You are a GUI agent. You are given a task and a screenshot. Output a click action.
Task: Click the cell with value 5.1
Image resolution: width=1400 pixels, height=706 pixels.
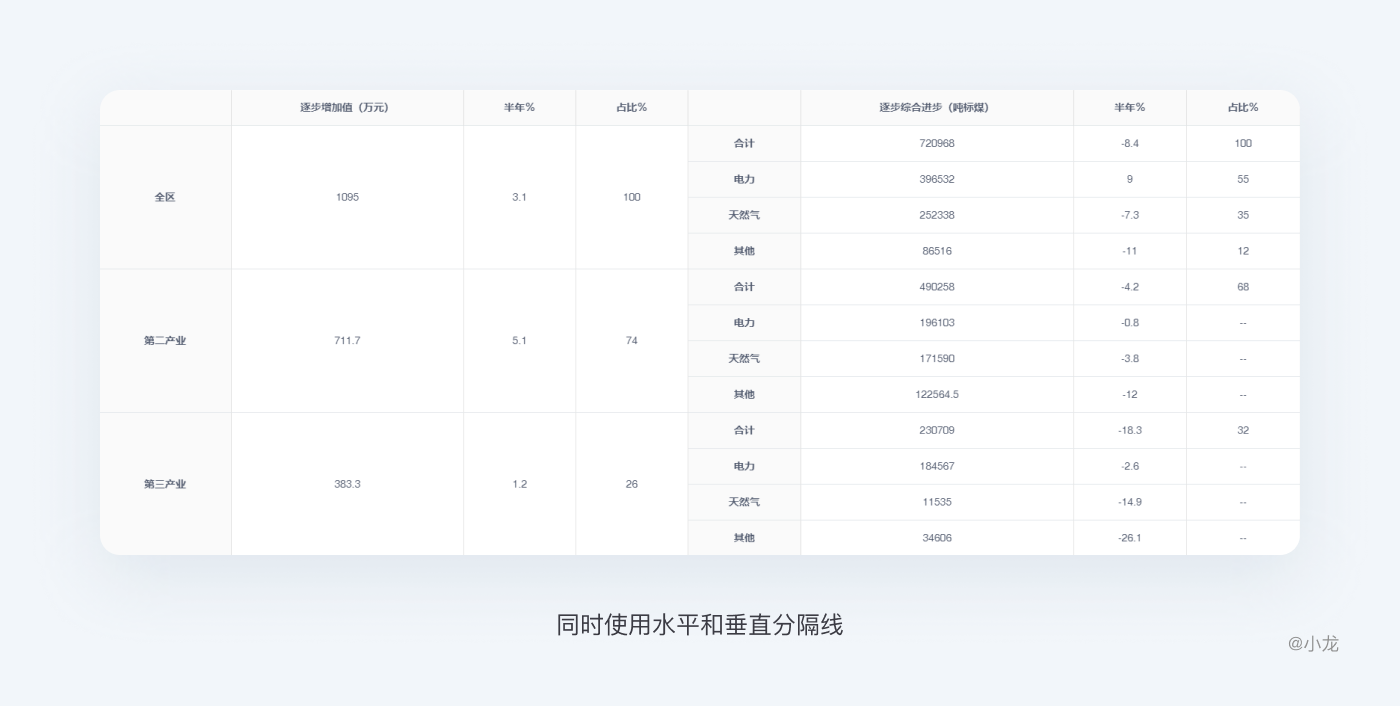tap(519, 341)
